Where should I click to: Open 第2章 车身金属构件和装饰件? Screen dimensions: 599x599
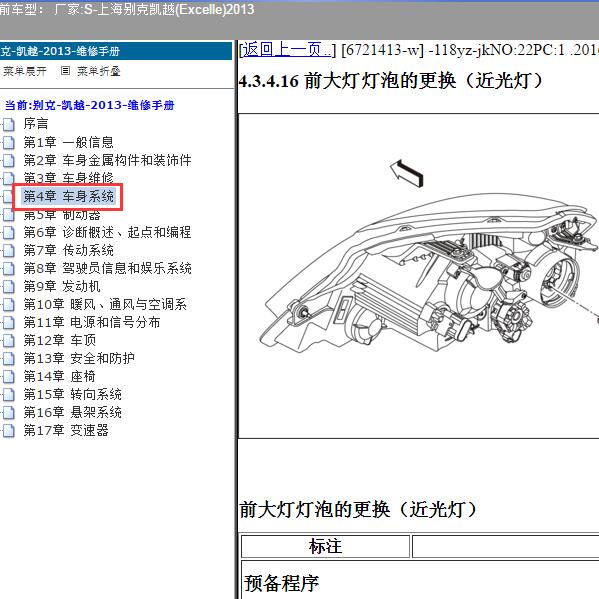pyautogui.click(x=107, y=160)
